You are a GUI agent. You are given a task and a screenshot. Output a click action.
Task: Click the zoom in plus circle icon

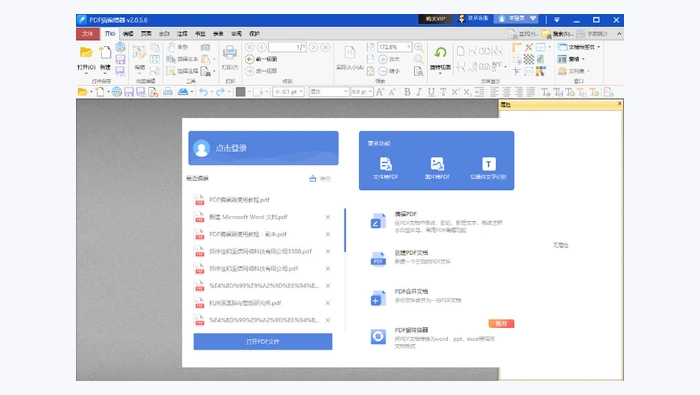(x=383, y=59)
